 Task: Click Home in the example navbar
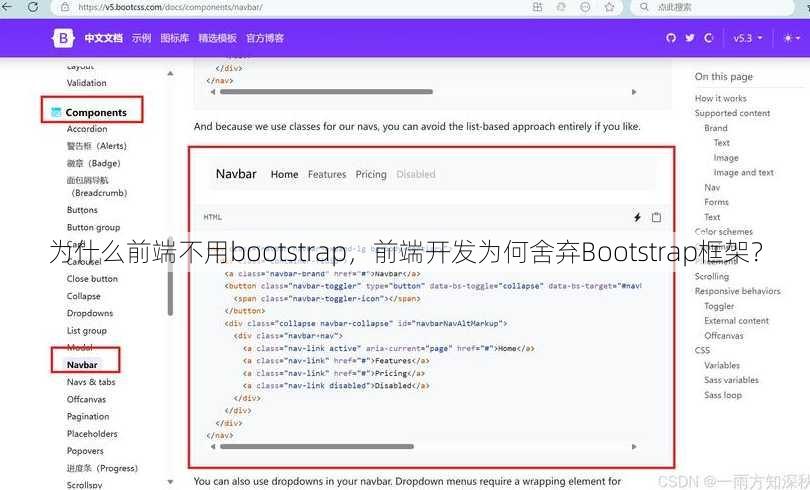(x=284, y=175)
